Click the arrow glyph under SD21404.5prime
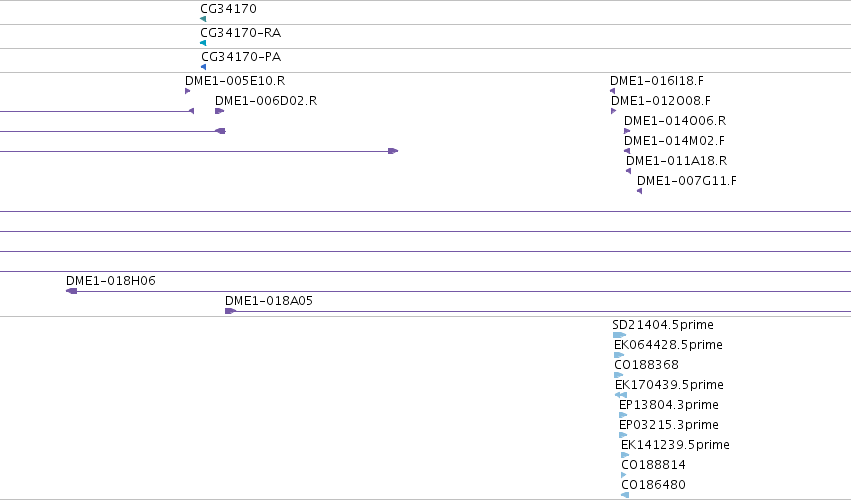Viewport: 851px width, 500px height. 619,335
